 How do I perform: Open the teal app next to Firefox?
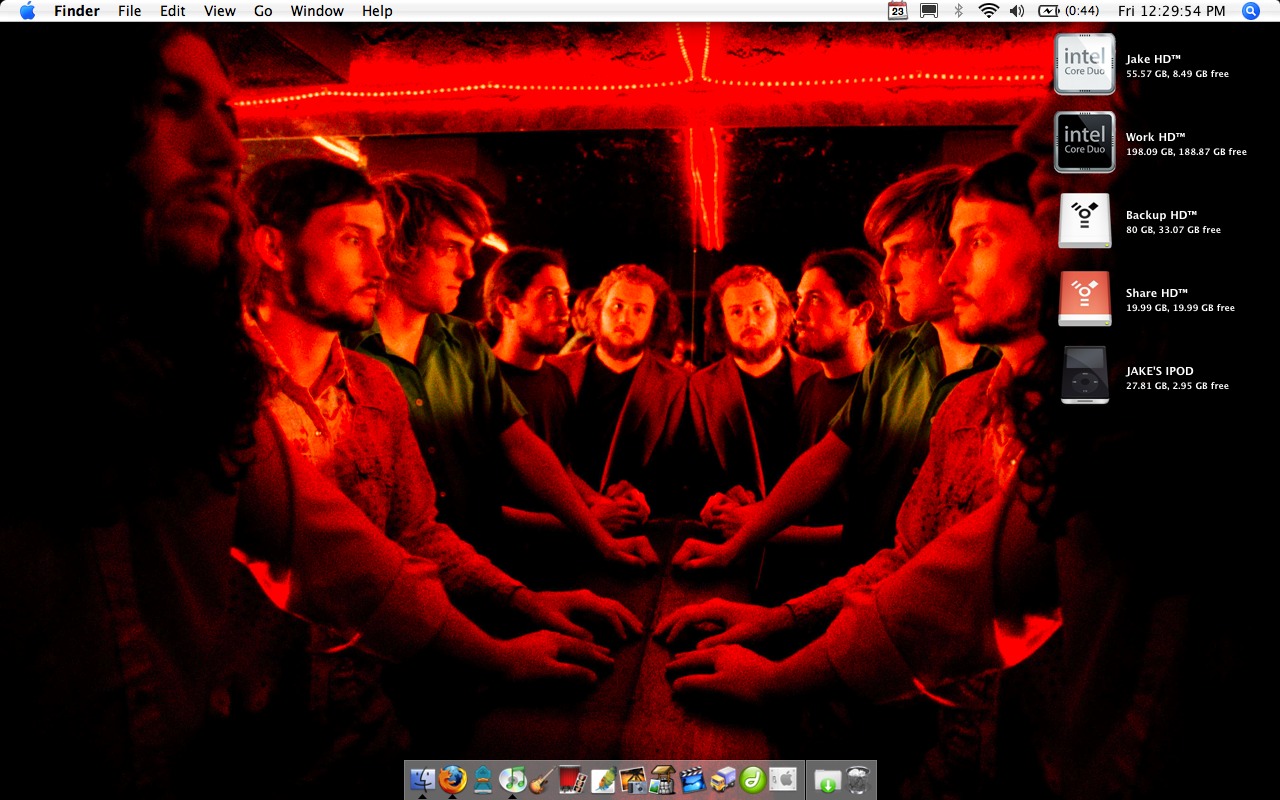click(483, 779)
